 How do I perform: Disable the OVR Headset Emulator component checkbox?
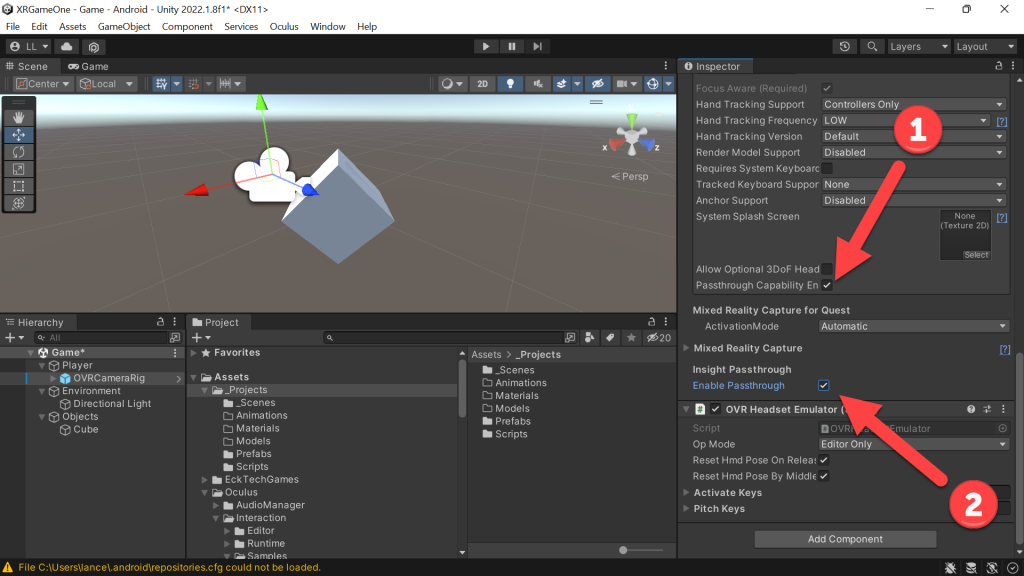[716, 409]
